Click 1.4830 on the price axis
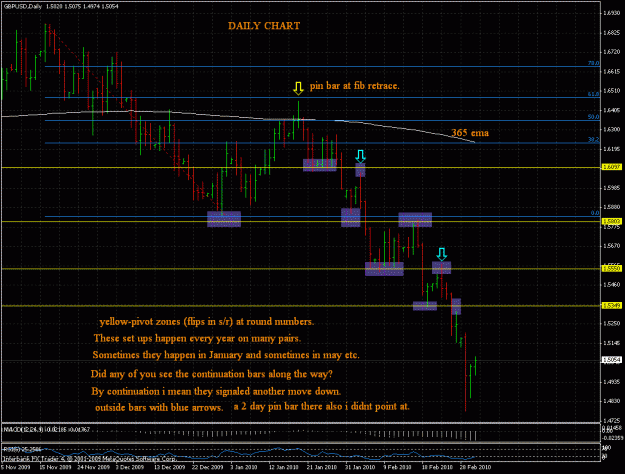 [611, 401]
